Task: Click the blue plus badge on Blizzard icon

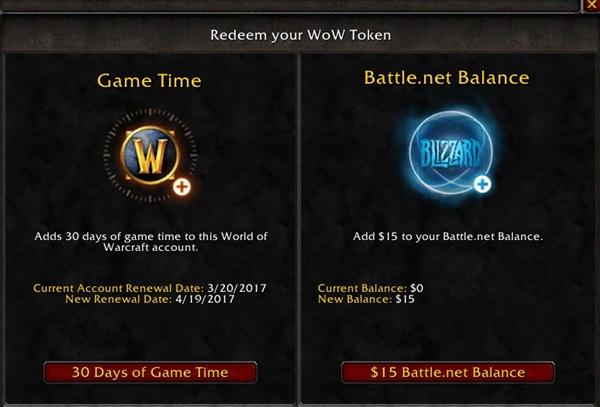Action: (482, 184)
